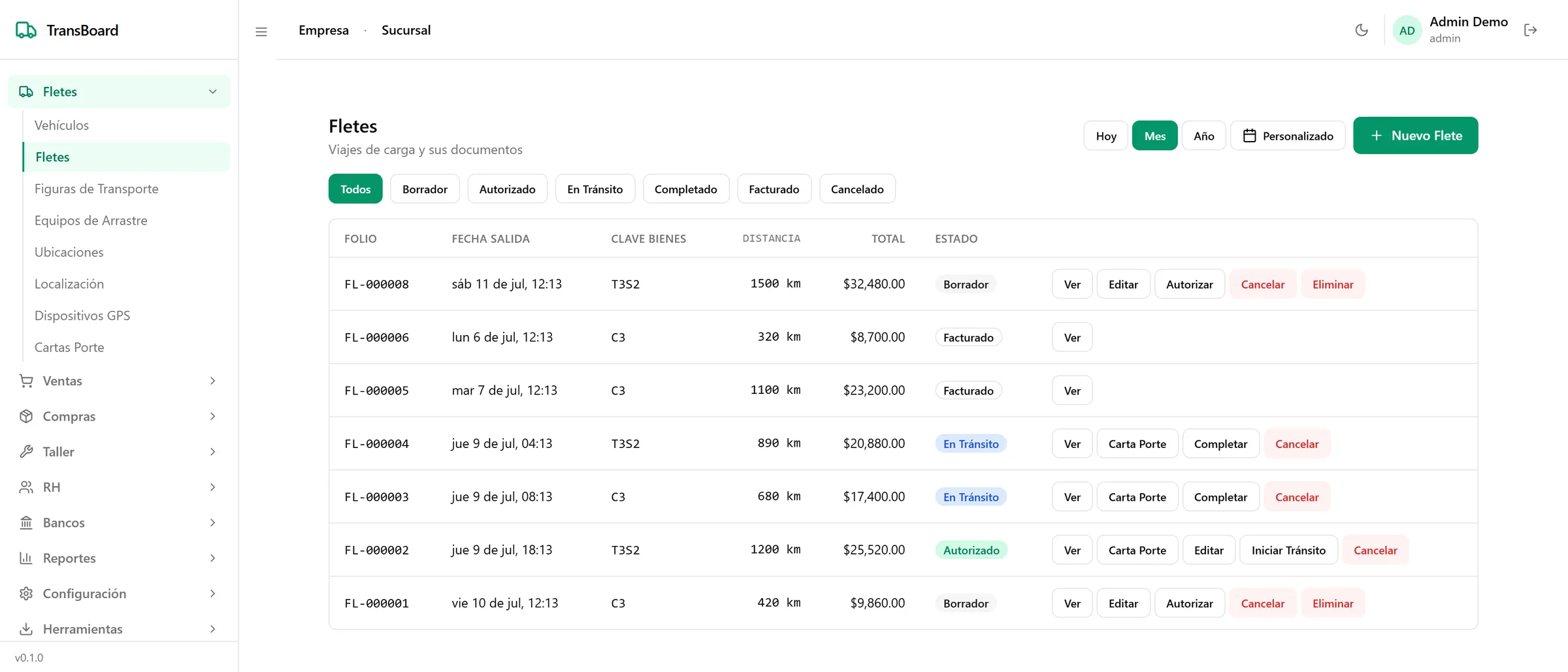This screenshot has height=672, width=1568.
Task: Expand the Compras menu chevron
Action: pos(213,416)
